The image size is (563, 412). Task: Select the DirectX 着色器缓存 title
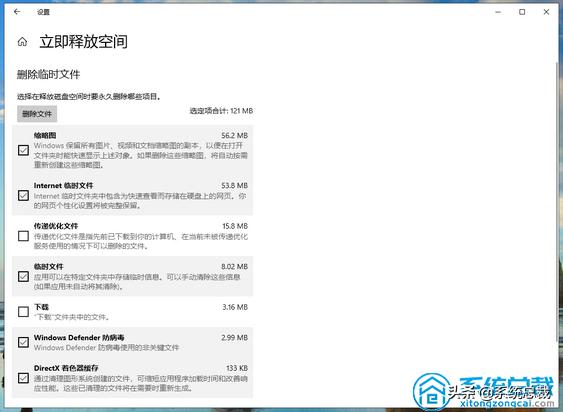pos(66,368)
